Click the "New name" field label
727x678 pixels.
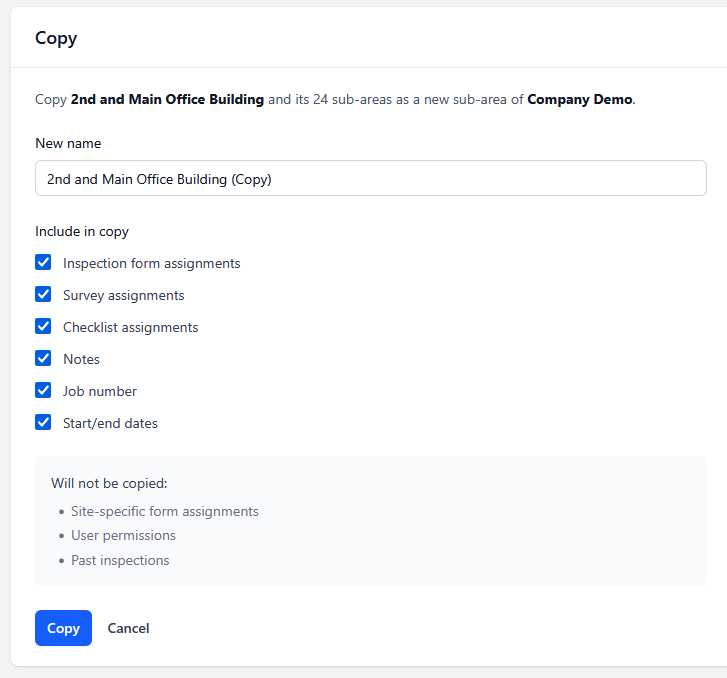[68, 144]
